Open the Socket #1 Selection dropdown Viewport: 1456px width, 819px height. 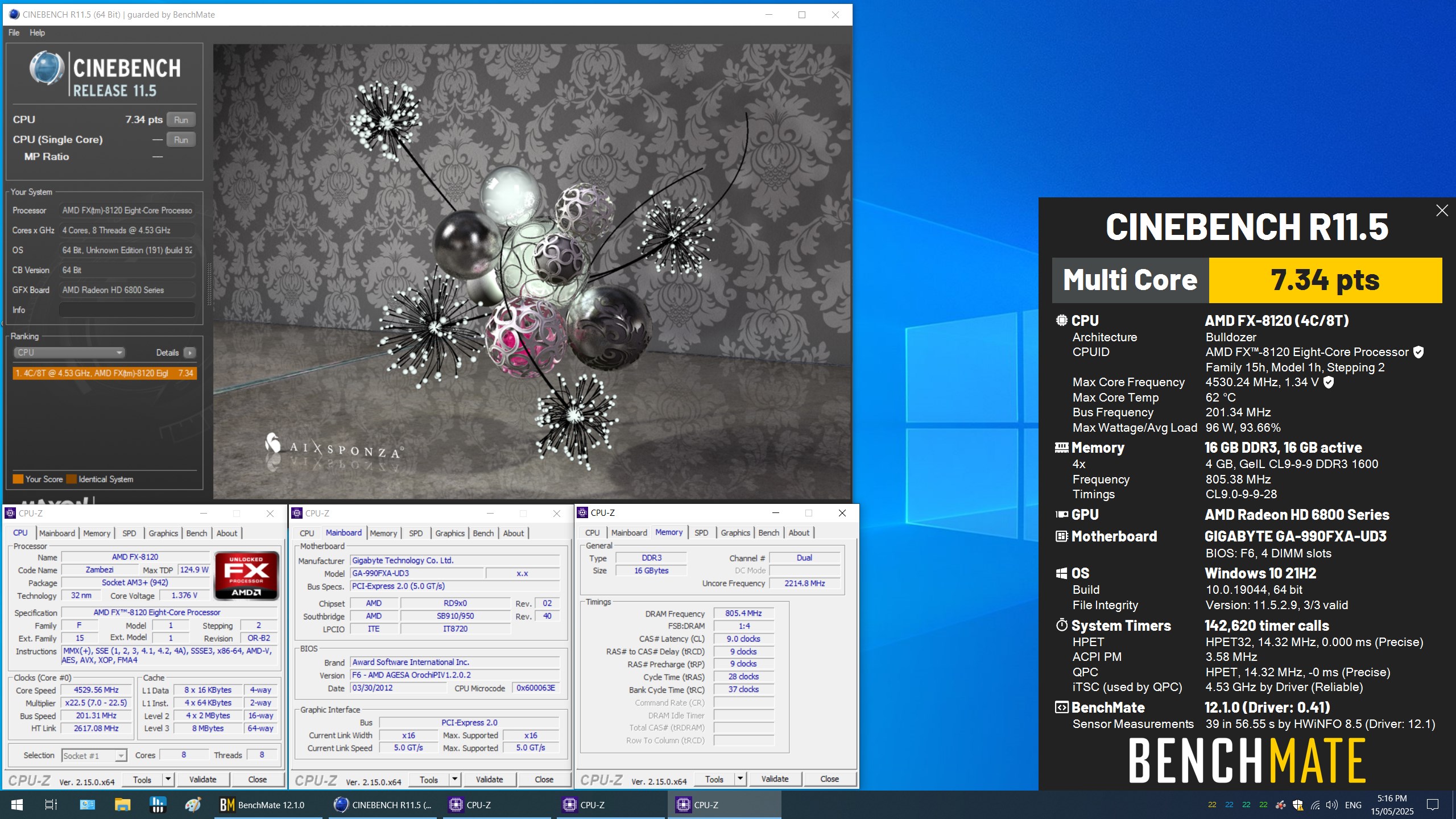(x=94, y=755)
